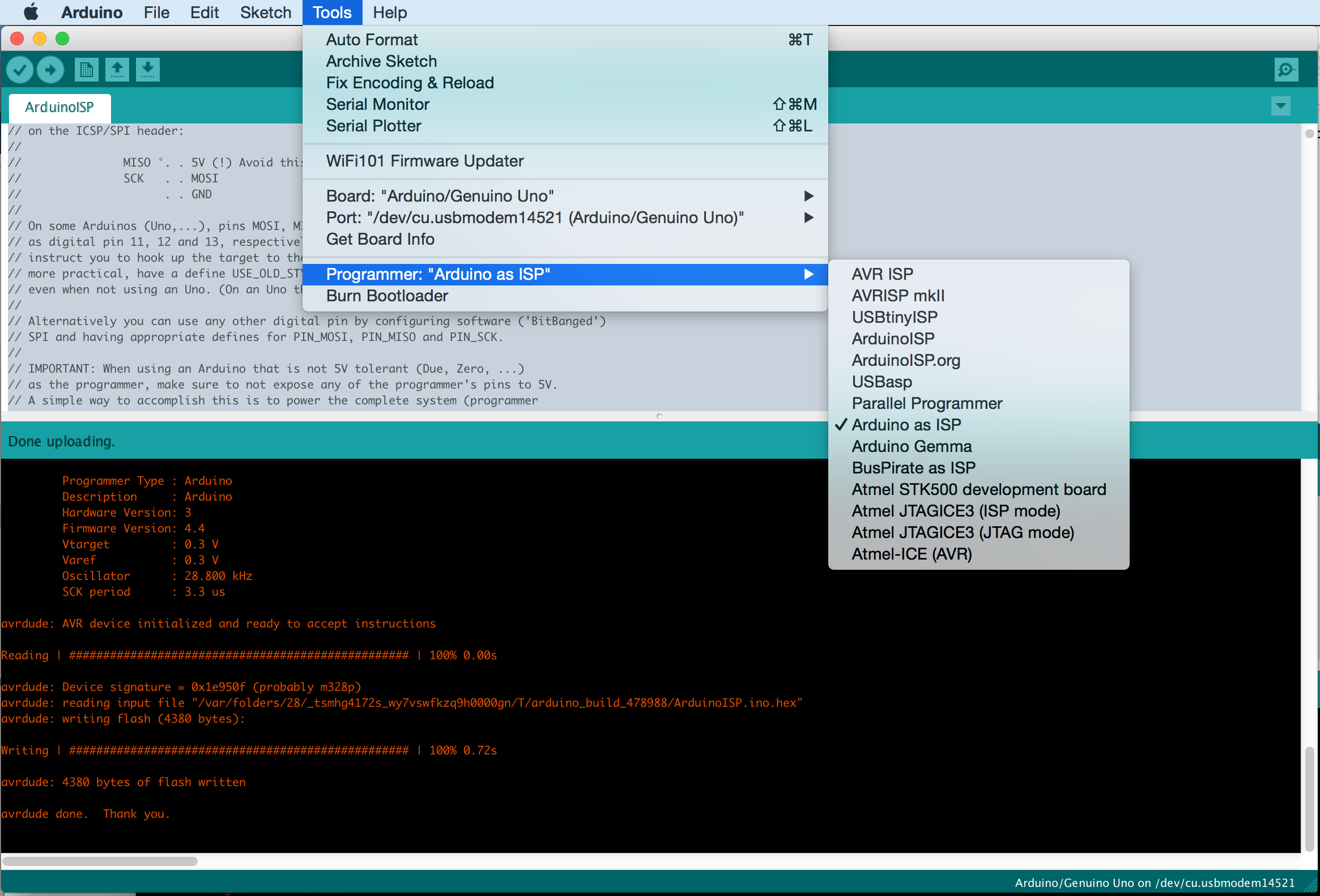Open the Sketch menu
The image size is (1320, 896).
[x=265, y=12]
